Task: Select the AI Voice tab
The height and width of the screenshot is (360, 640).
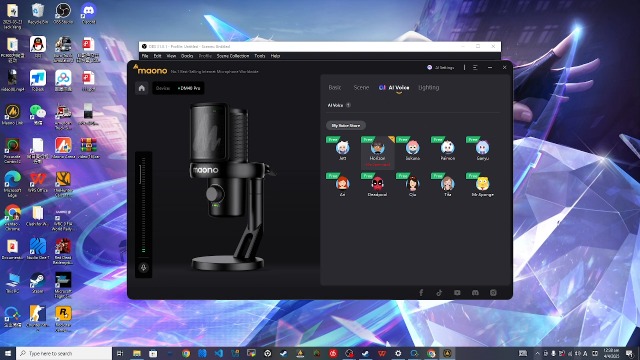Action: 394,87
